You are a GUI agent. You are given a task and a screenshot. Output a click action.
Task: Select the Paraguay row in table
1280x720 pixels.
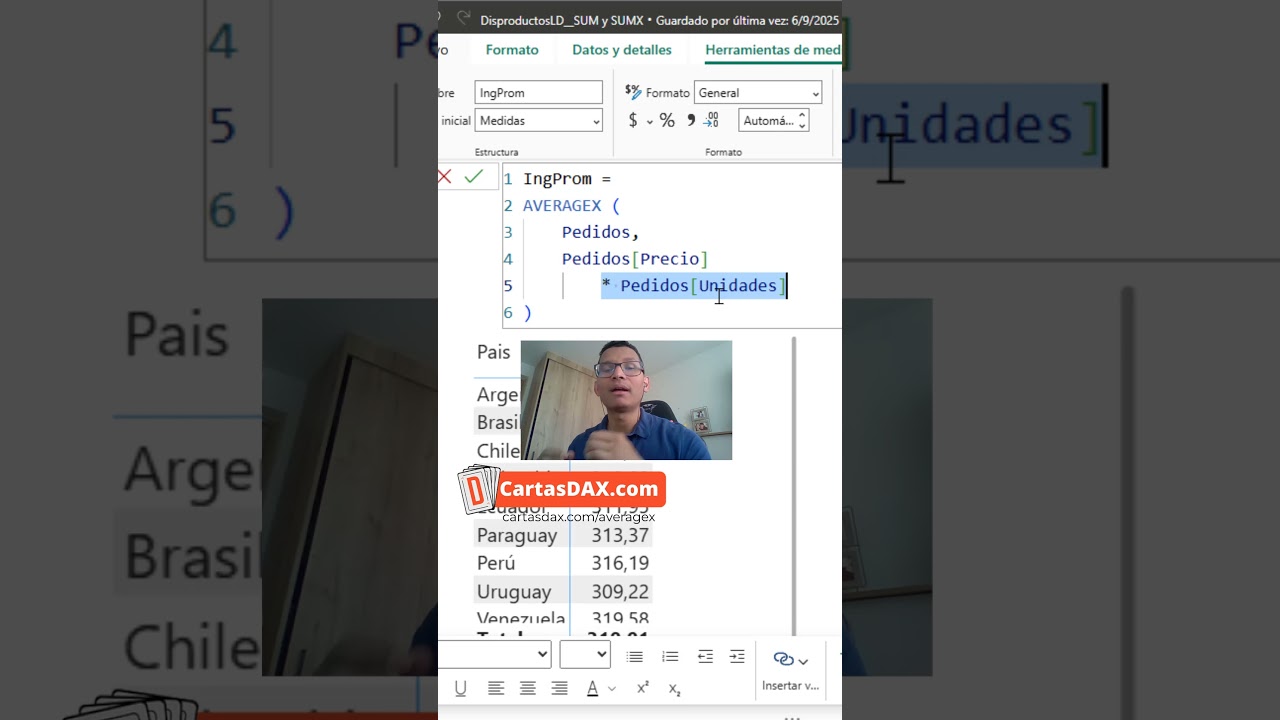click(563, 535)
